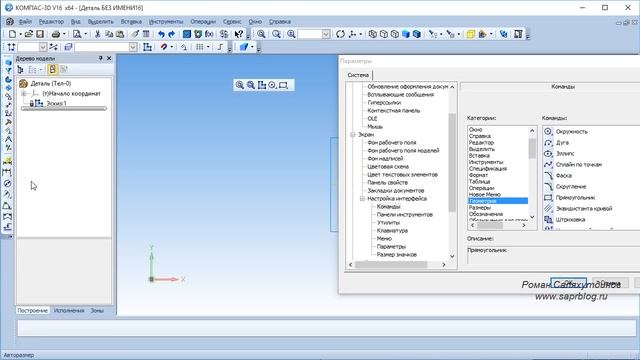
Task: Close the Дерево модели panel
Action: [109, 58]
